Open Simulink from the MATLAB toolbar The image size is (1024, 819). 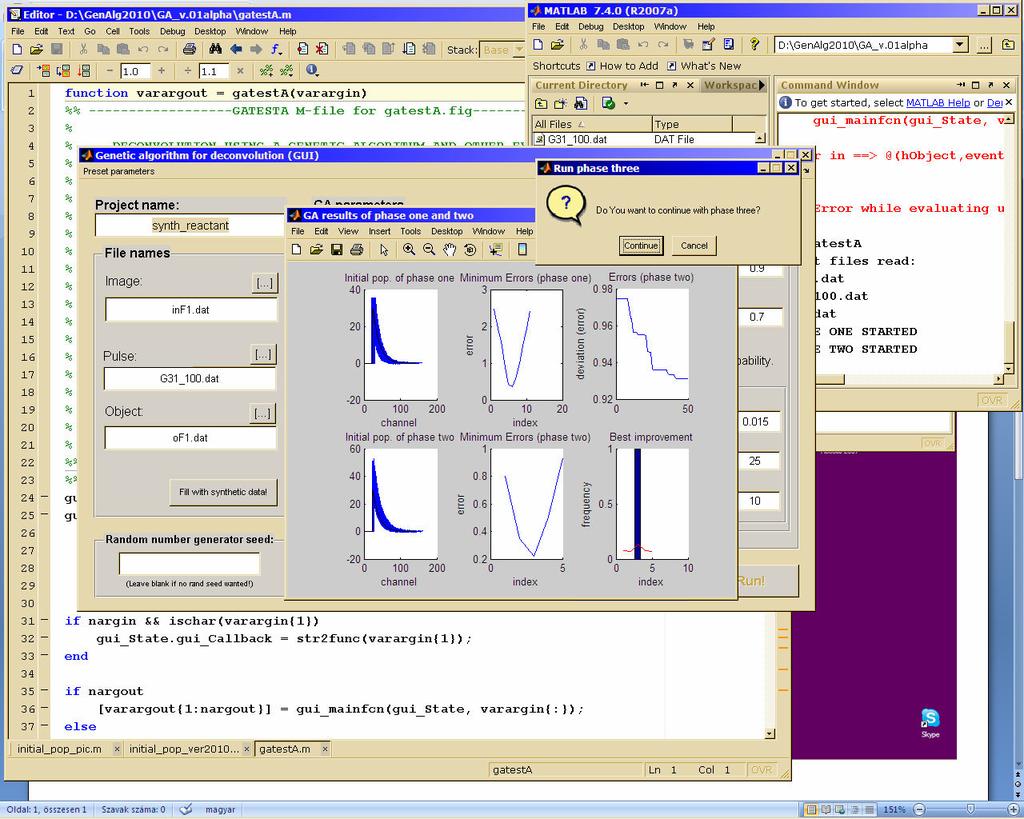coord(688,44)
